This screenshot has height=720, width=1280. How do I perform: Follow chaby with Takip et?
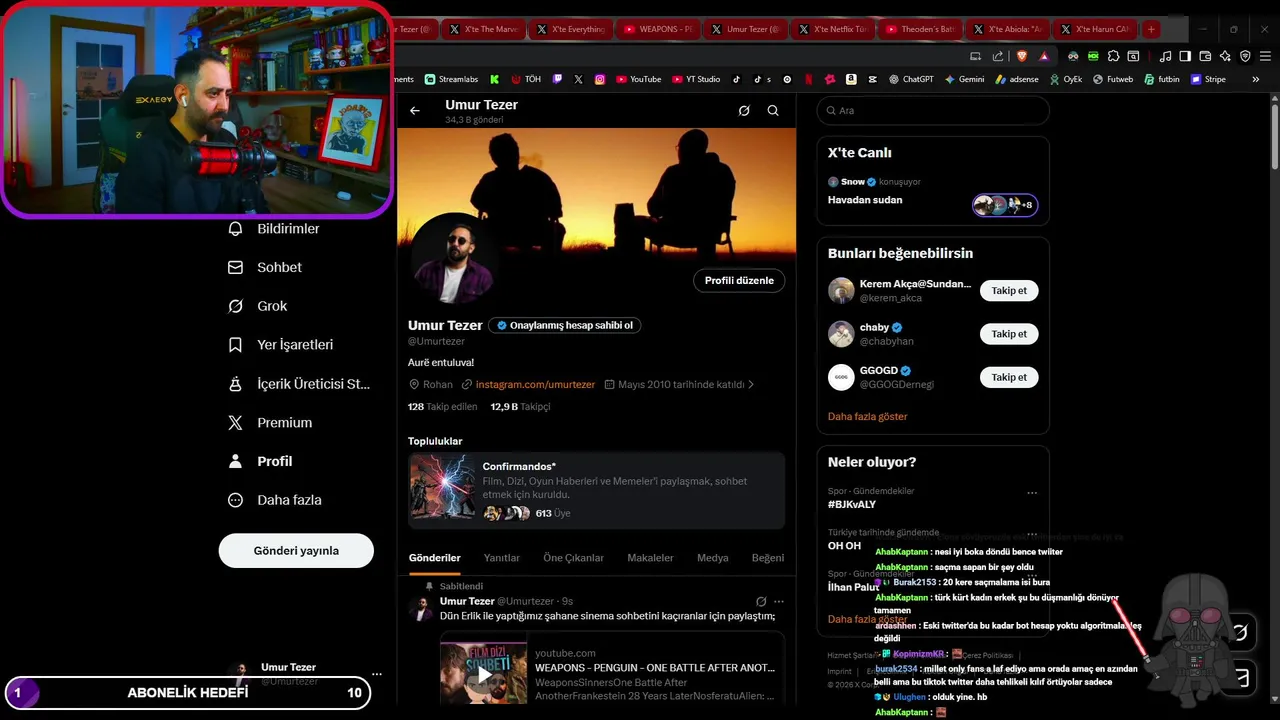coord(1009,334)
